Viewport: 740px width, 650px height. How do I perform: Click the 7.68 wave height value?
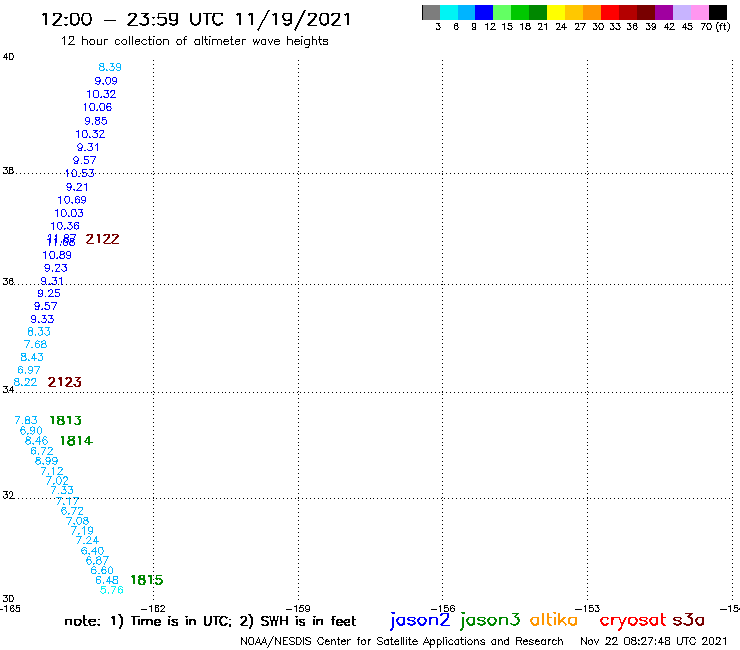36,345
